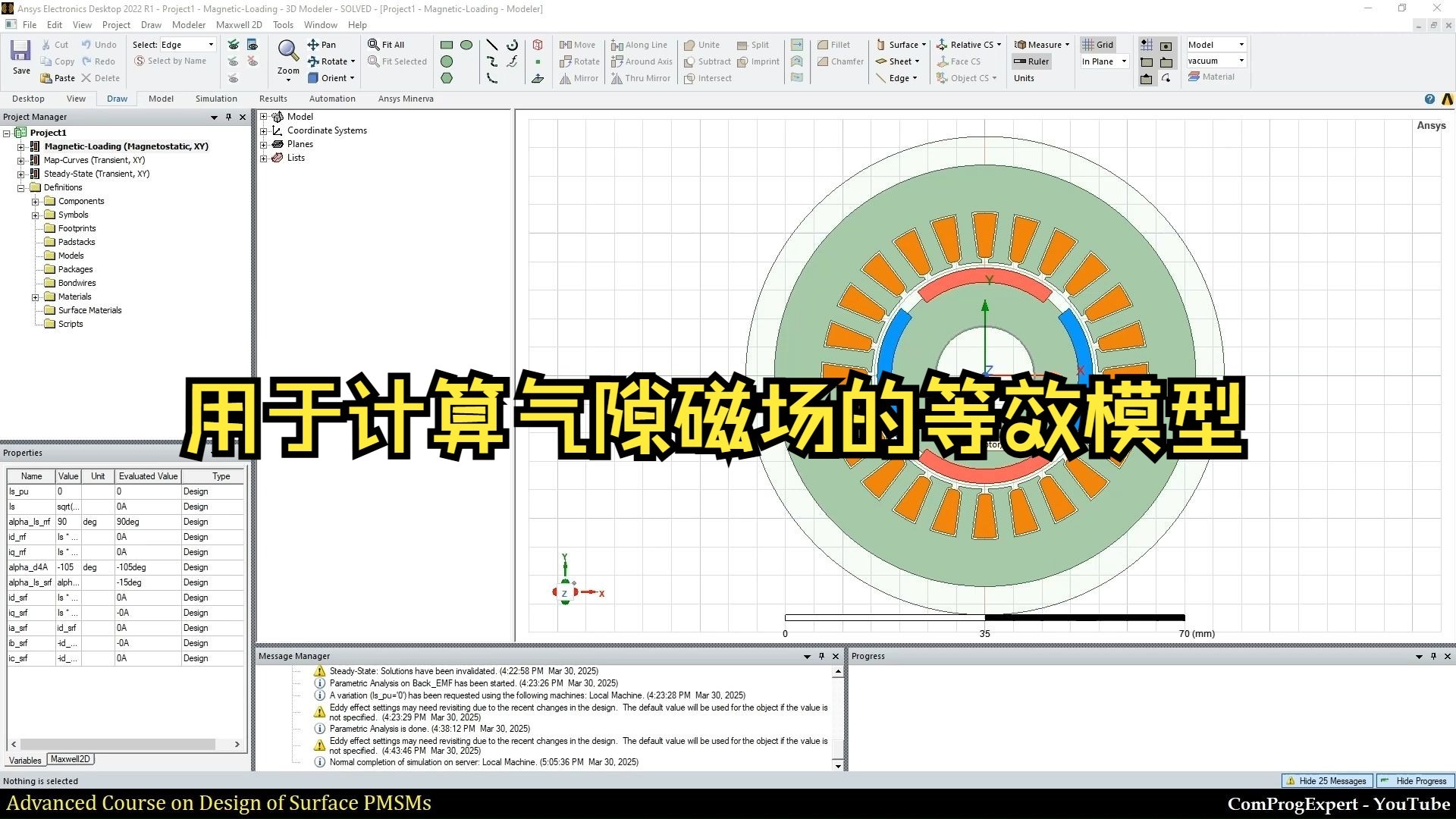This screenshot has width=1456, height=819.
Task: Select the ellipse draw tool
Action: pyautogui.click(x=466, y=44)
